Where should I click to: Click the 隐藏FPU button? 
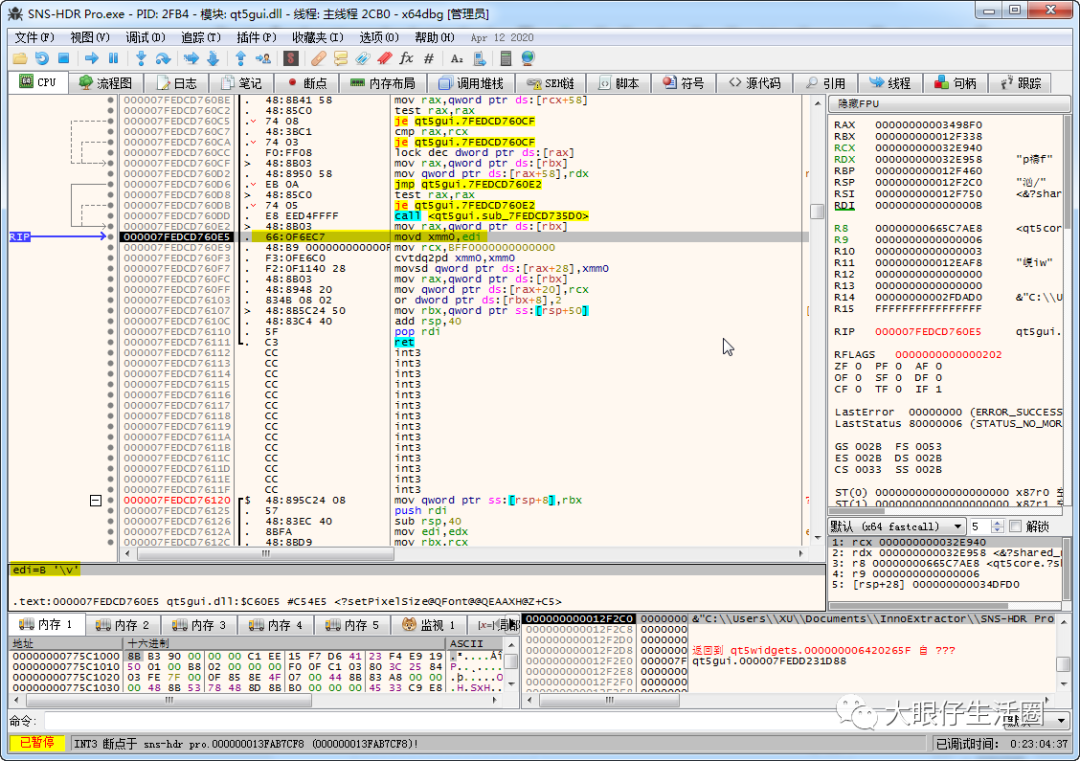(949, 104)
